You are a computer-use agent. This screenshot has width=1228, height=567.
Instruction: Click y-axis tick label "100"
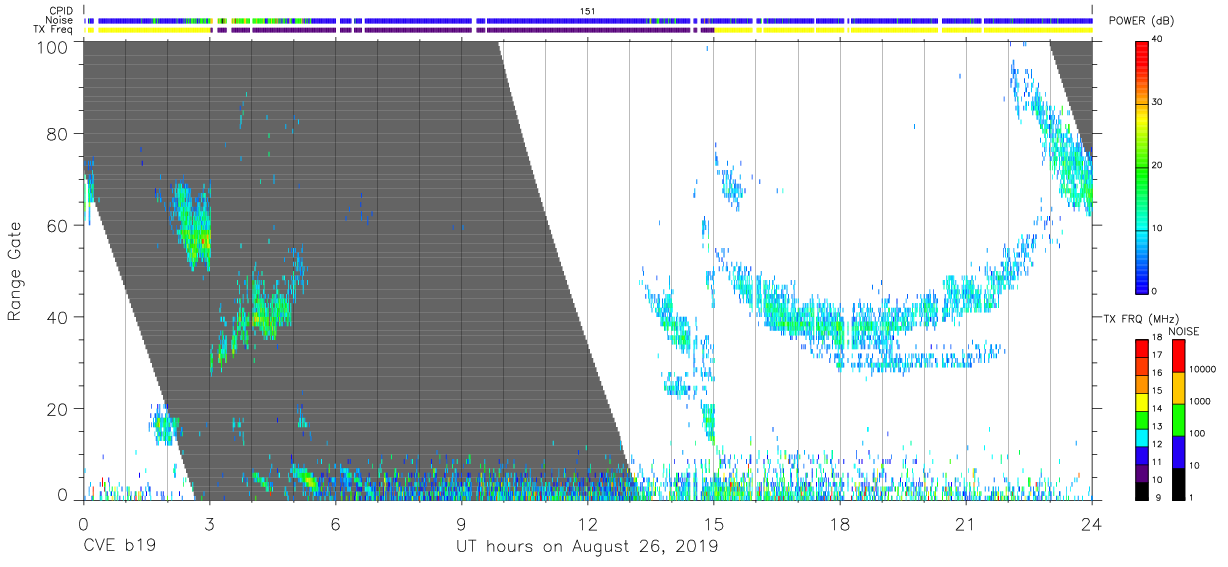[x=52, y=46]
